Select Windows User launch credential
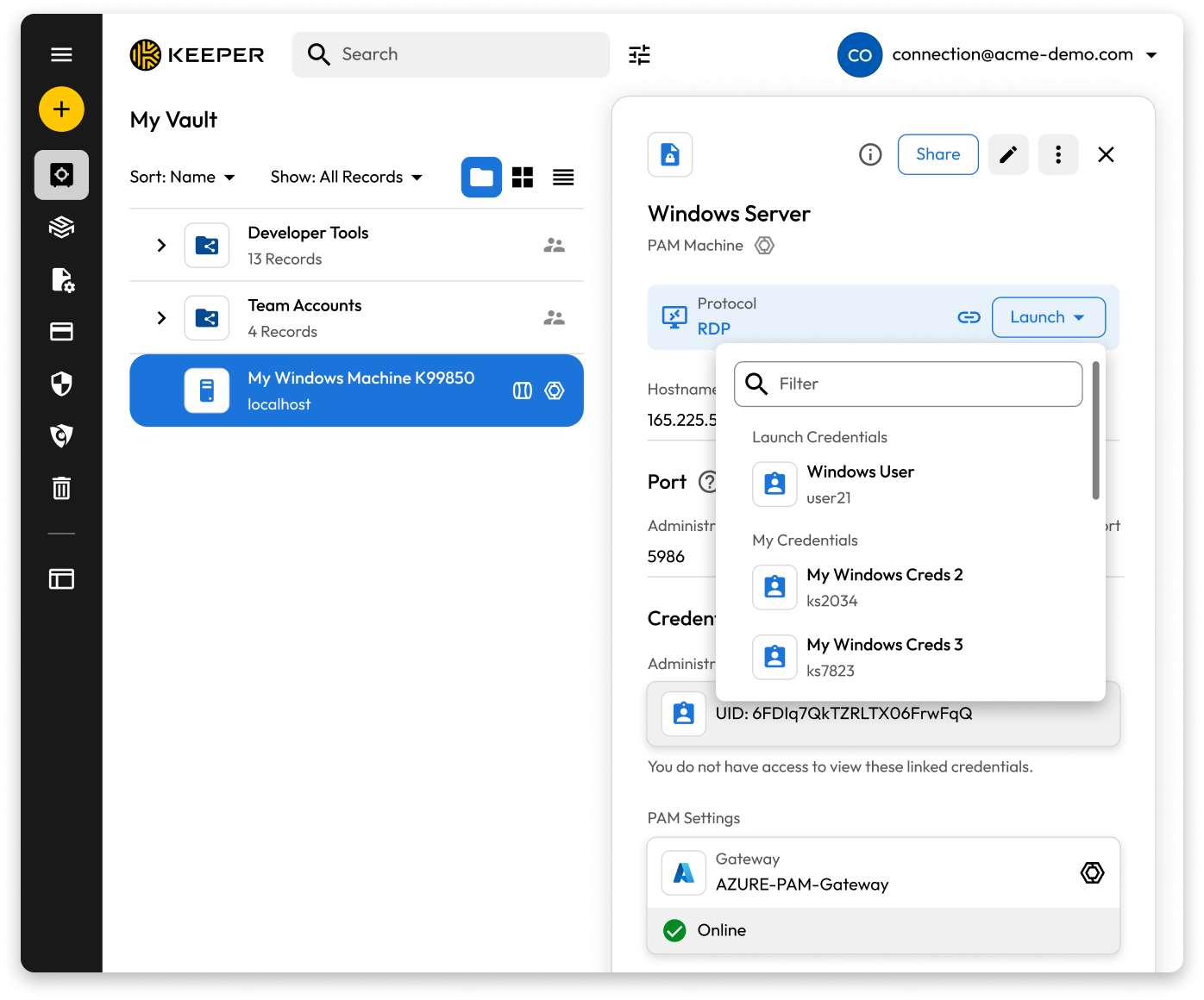1204x1000 pixels. 860,484
